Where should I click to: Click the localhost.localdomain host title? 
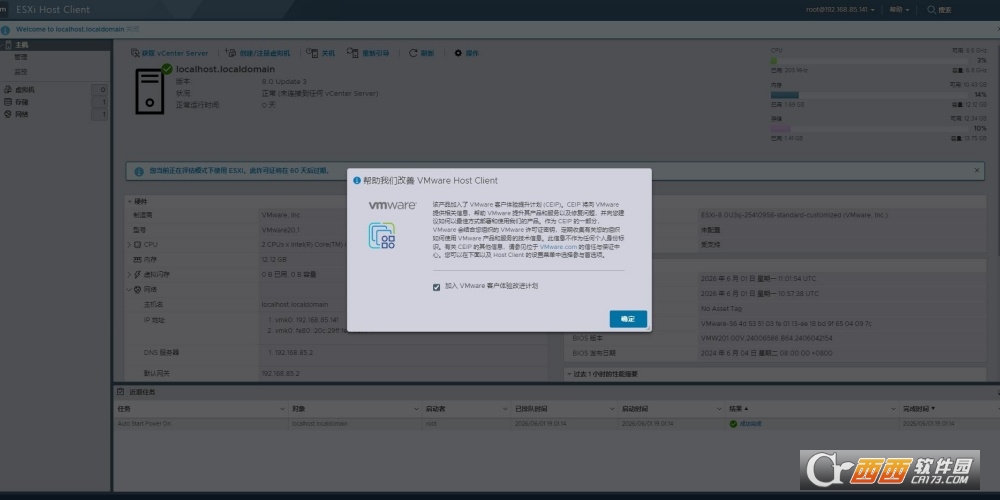(x=225, y=70)
